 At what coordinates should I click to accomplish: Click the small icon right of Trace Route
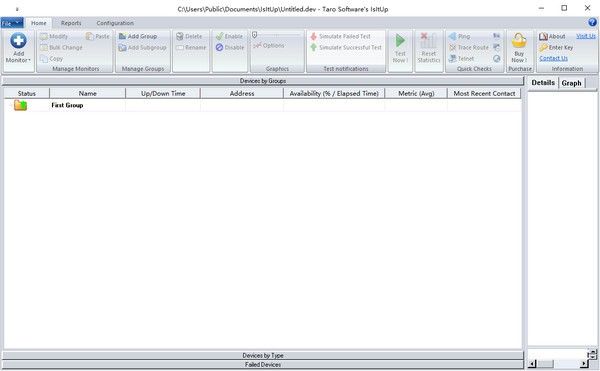pos(496,47)
